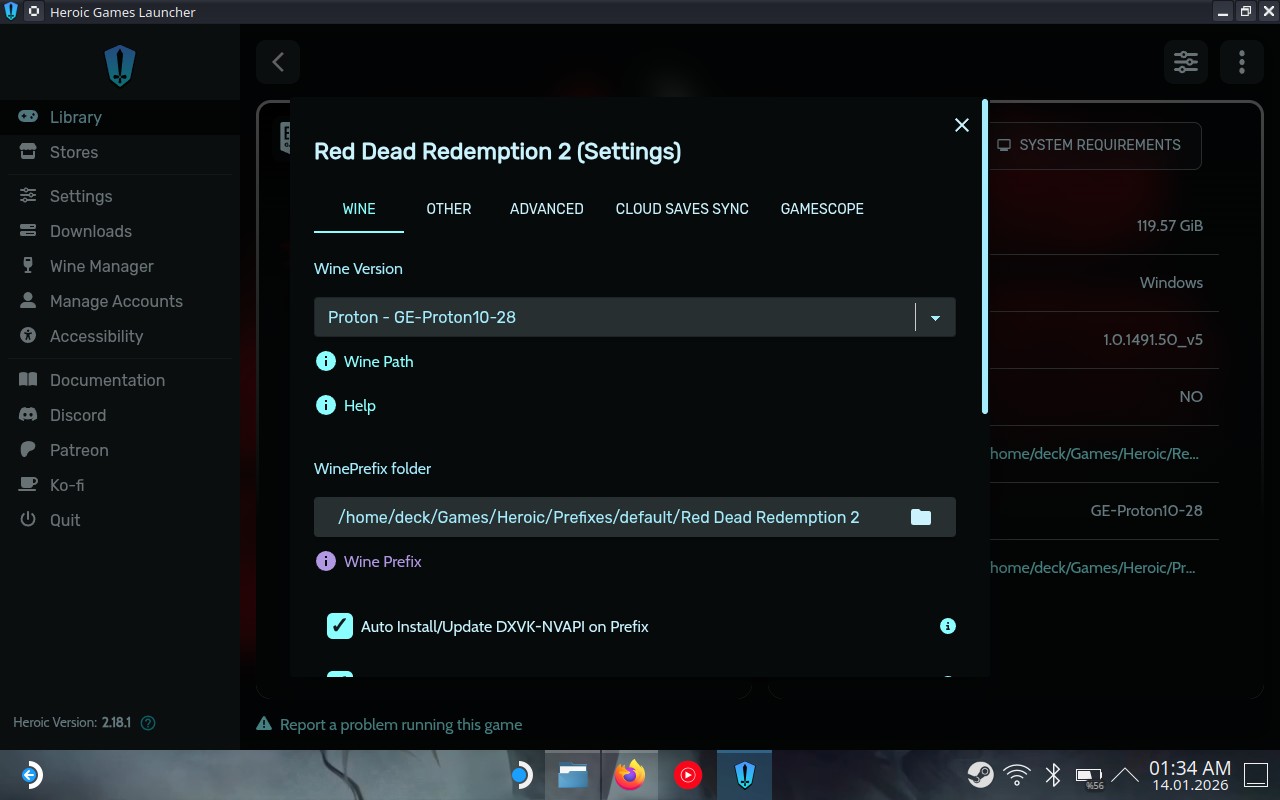Image resolution: width=1280 pixels, height=800 pixels.
Task: Open the Wine Version dropdown
Action: coord(635,317)
